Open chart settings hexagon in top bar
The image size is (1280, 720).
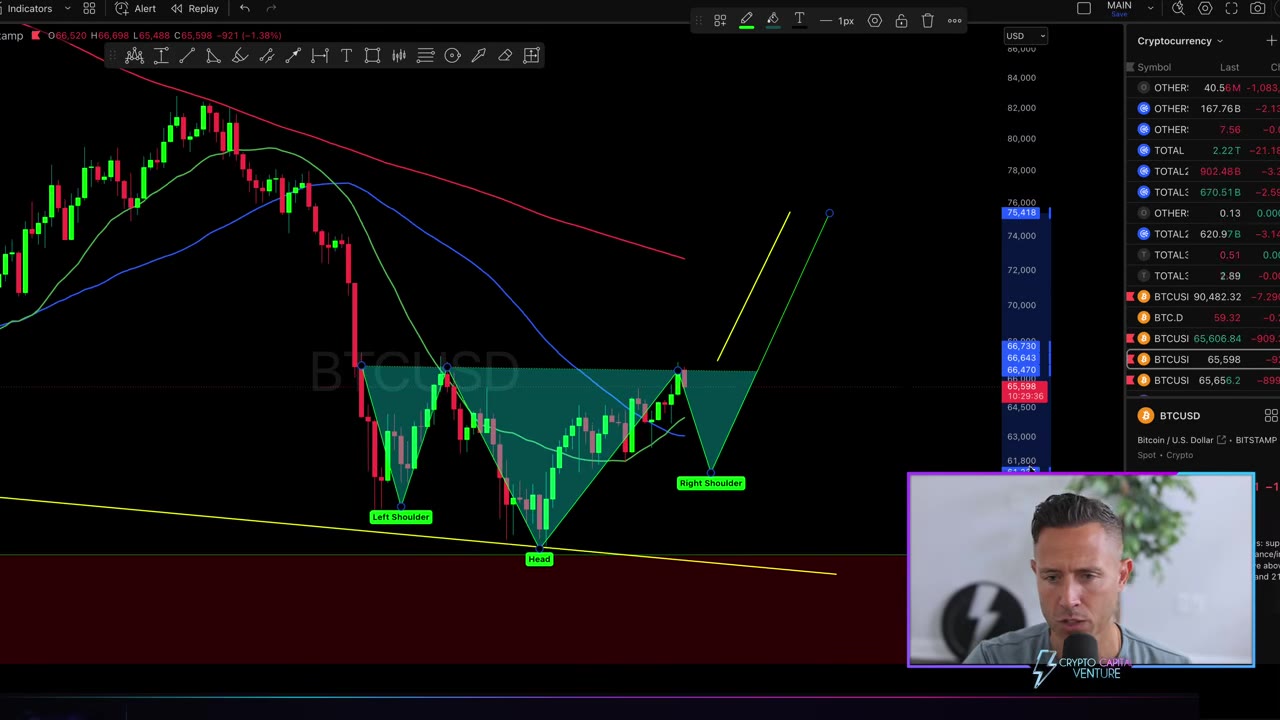pyautogui.click(x=1205, y=8)
